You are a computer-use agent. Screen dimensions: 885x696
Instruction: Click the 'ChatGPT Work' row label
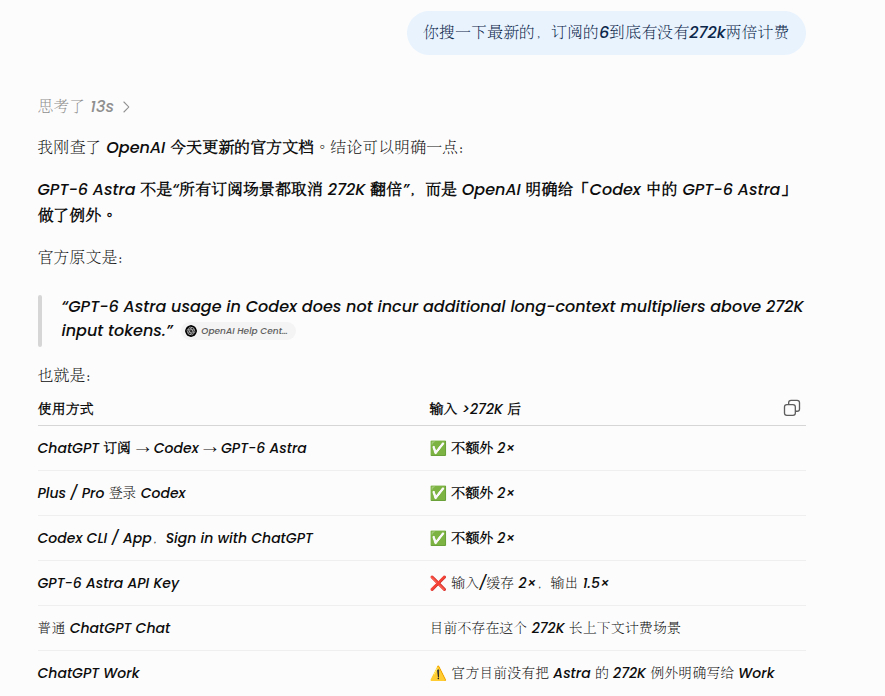(89, 673)
